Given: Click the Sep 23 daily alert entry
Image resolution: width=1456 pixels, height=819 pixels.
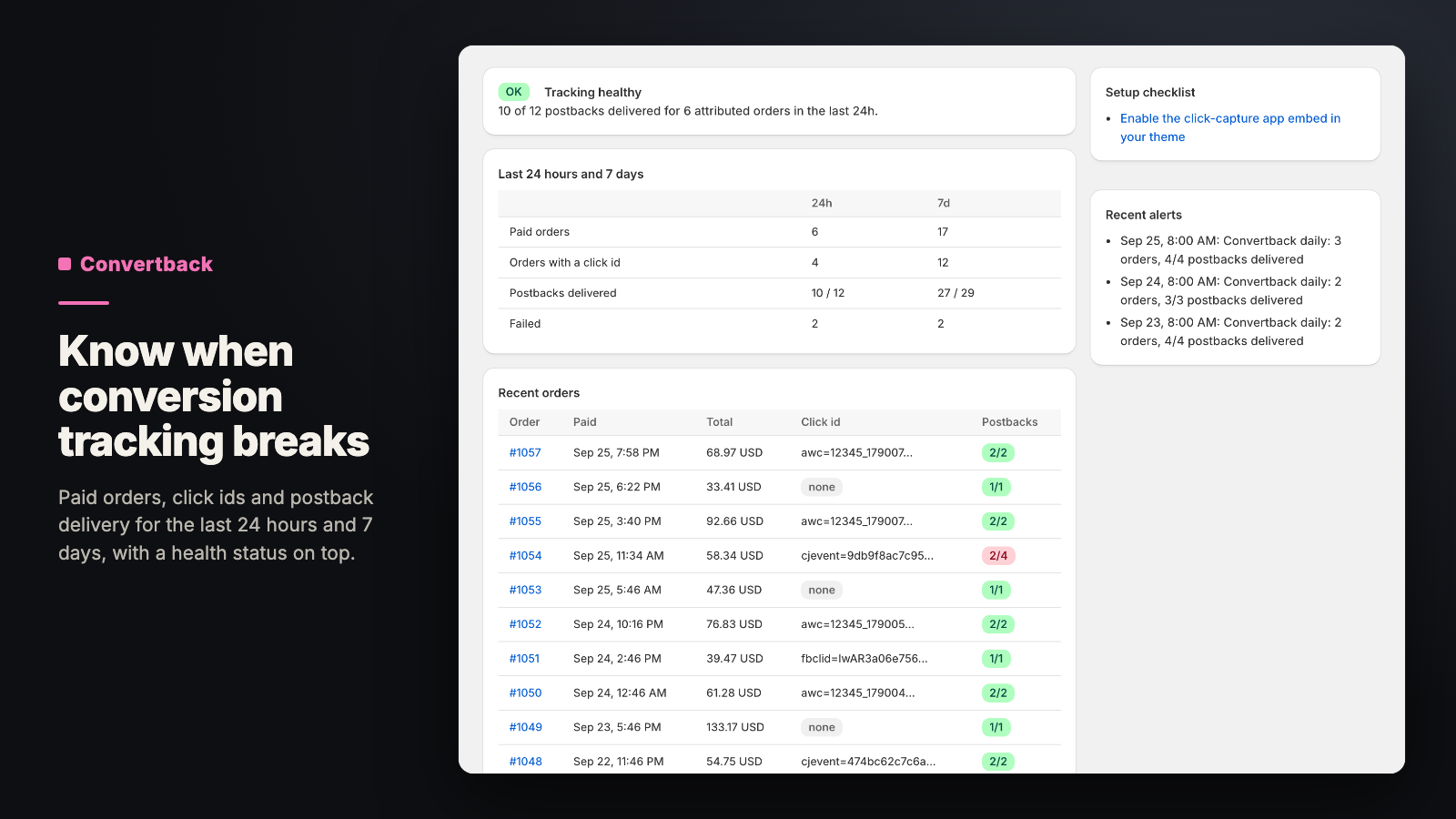Looking at the screenshot, I should point(1230,332).
